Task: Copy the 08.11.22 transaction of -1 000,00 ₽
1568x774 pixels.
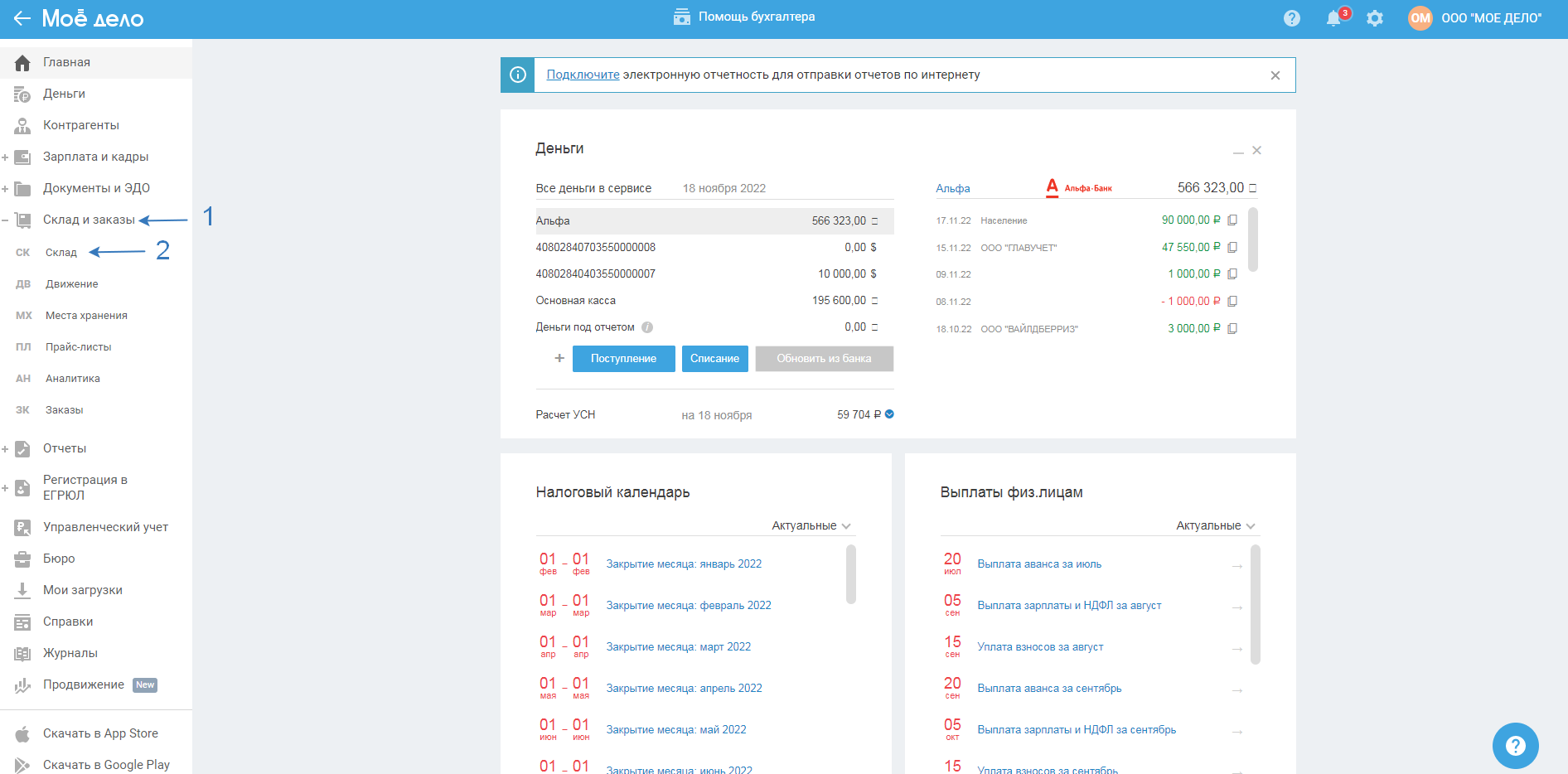Action: [1232, 302]
